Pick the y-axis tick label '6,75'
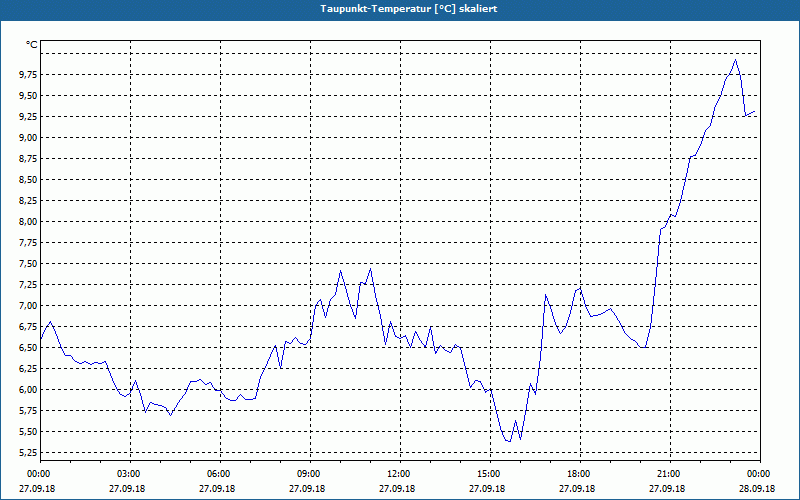 (x=28, y=327)
